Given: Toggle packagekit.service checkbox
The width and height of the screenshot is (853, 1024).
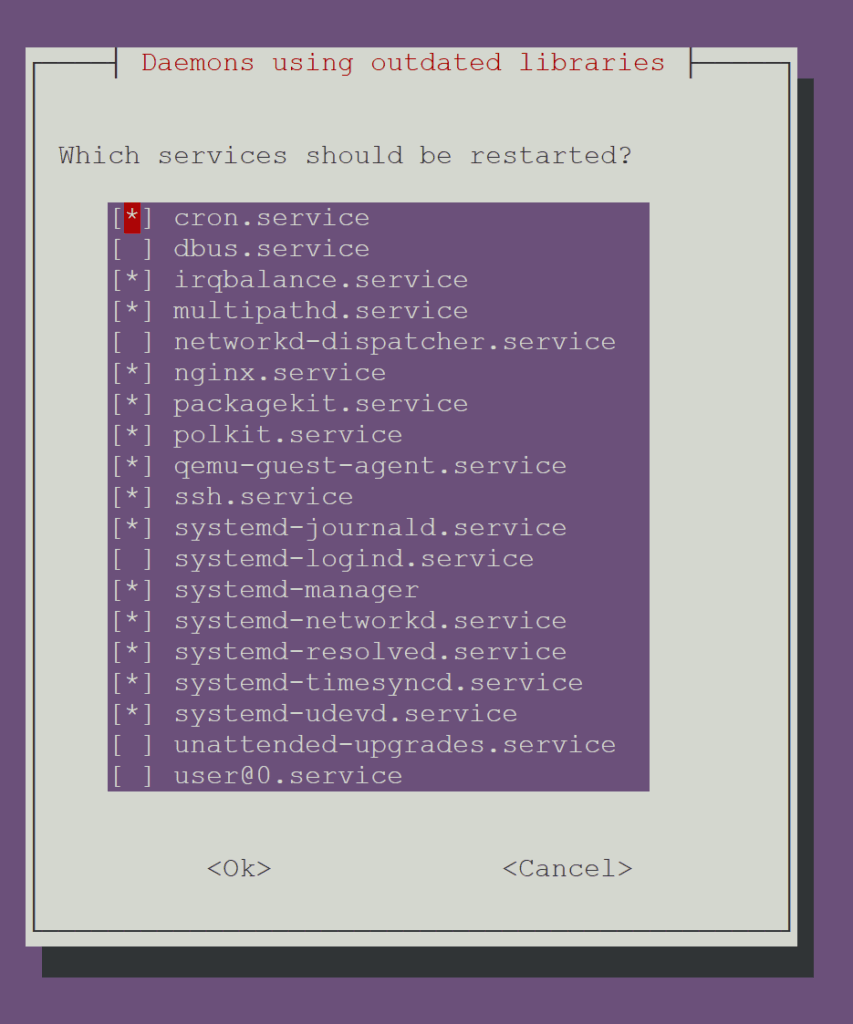Looking at the screenshot, I should [x=132, y=404].
